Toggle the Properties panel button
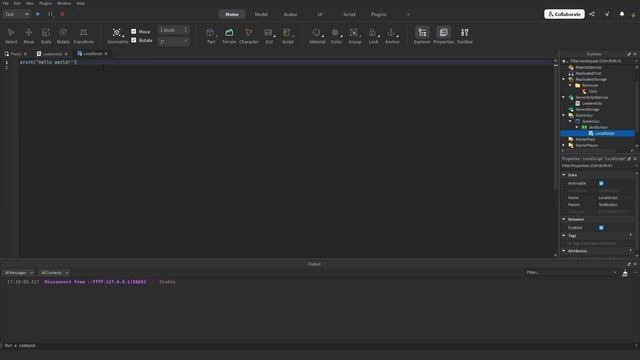This screenshot has height=360, width=640. [x=443, y=36]
